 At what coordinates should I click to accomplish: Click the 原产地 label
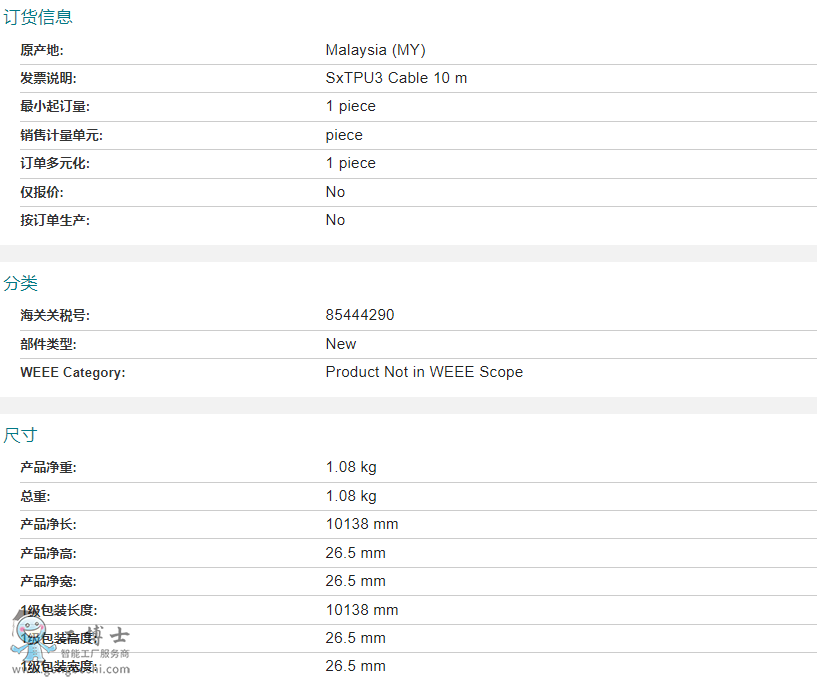pos(42,50)
